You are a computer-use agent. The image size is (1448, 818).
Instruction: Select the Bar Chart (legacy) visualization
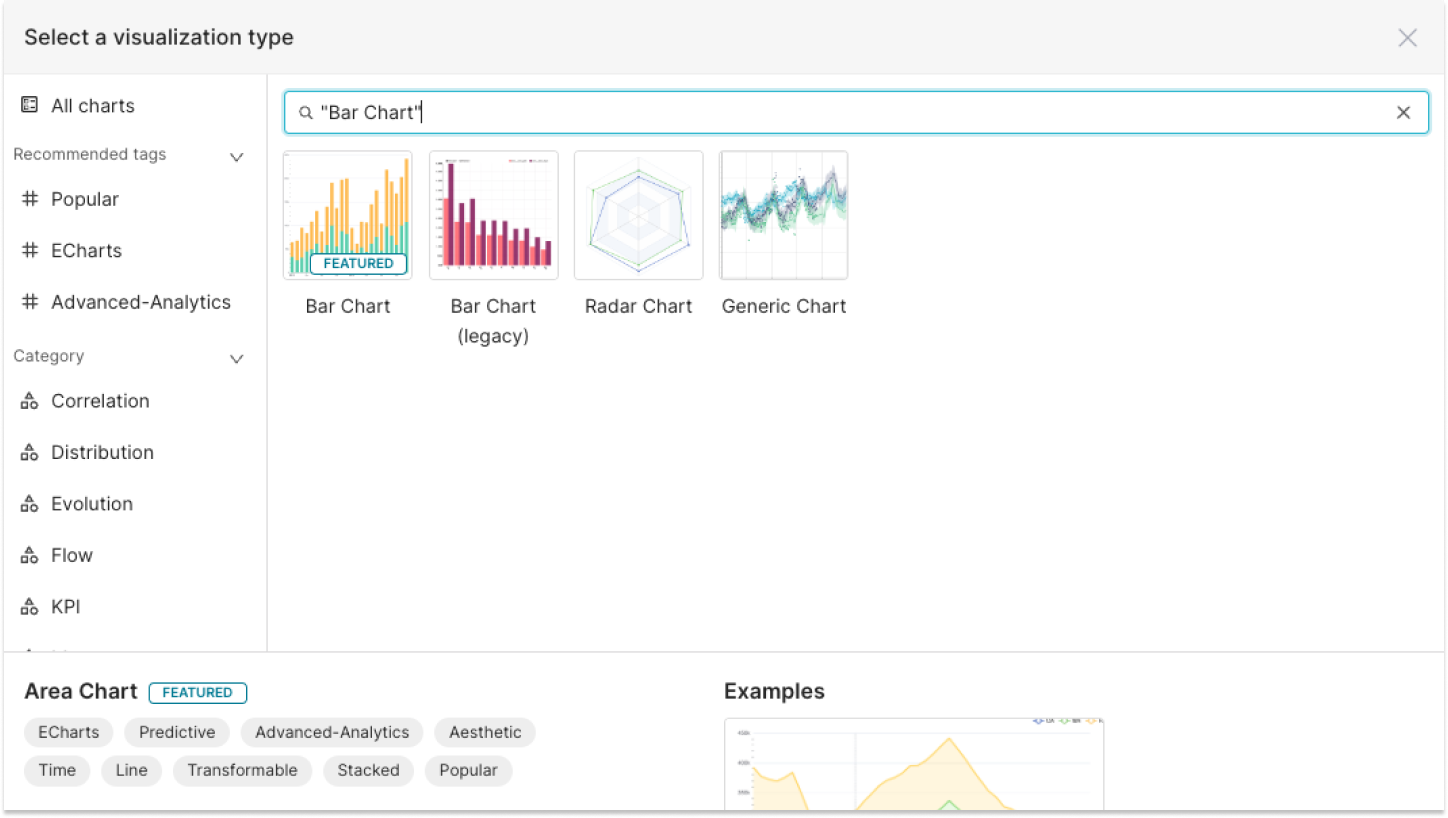(493, 214)
